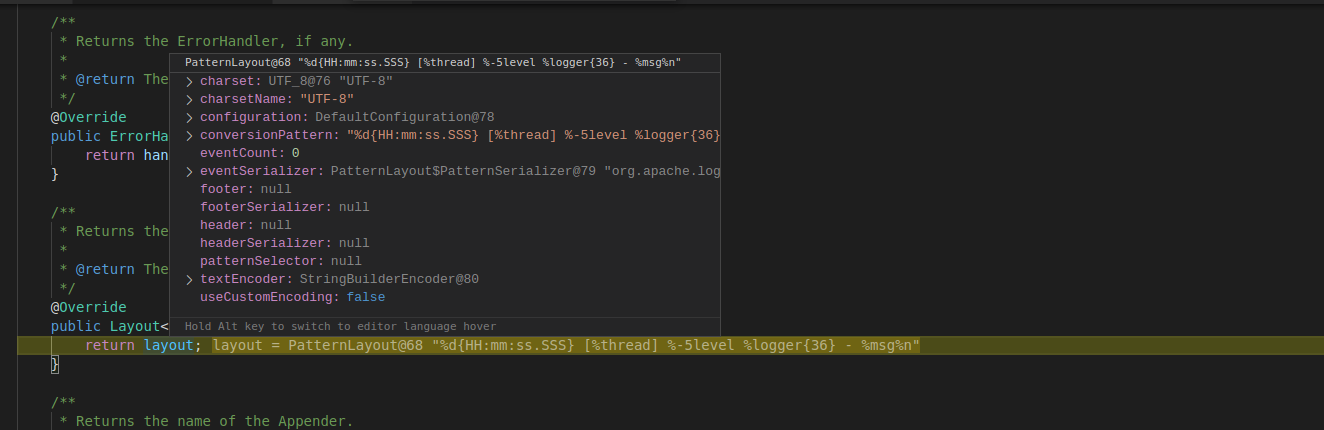Click the 'Returns the ErrorHandler' comment line

[x=214, y=41]
